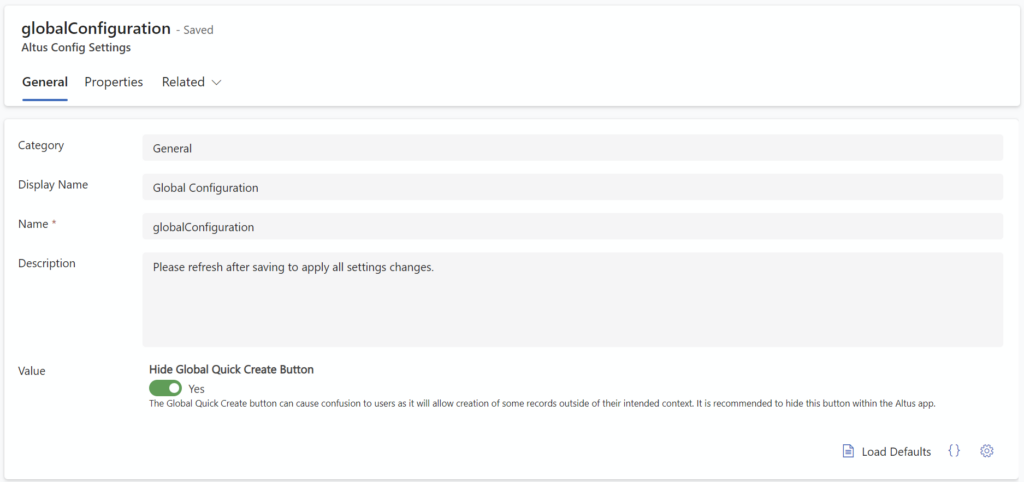Select the General tab

coord(45,82)
